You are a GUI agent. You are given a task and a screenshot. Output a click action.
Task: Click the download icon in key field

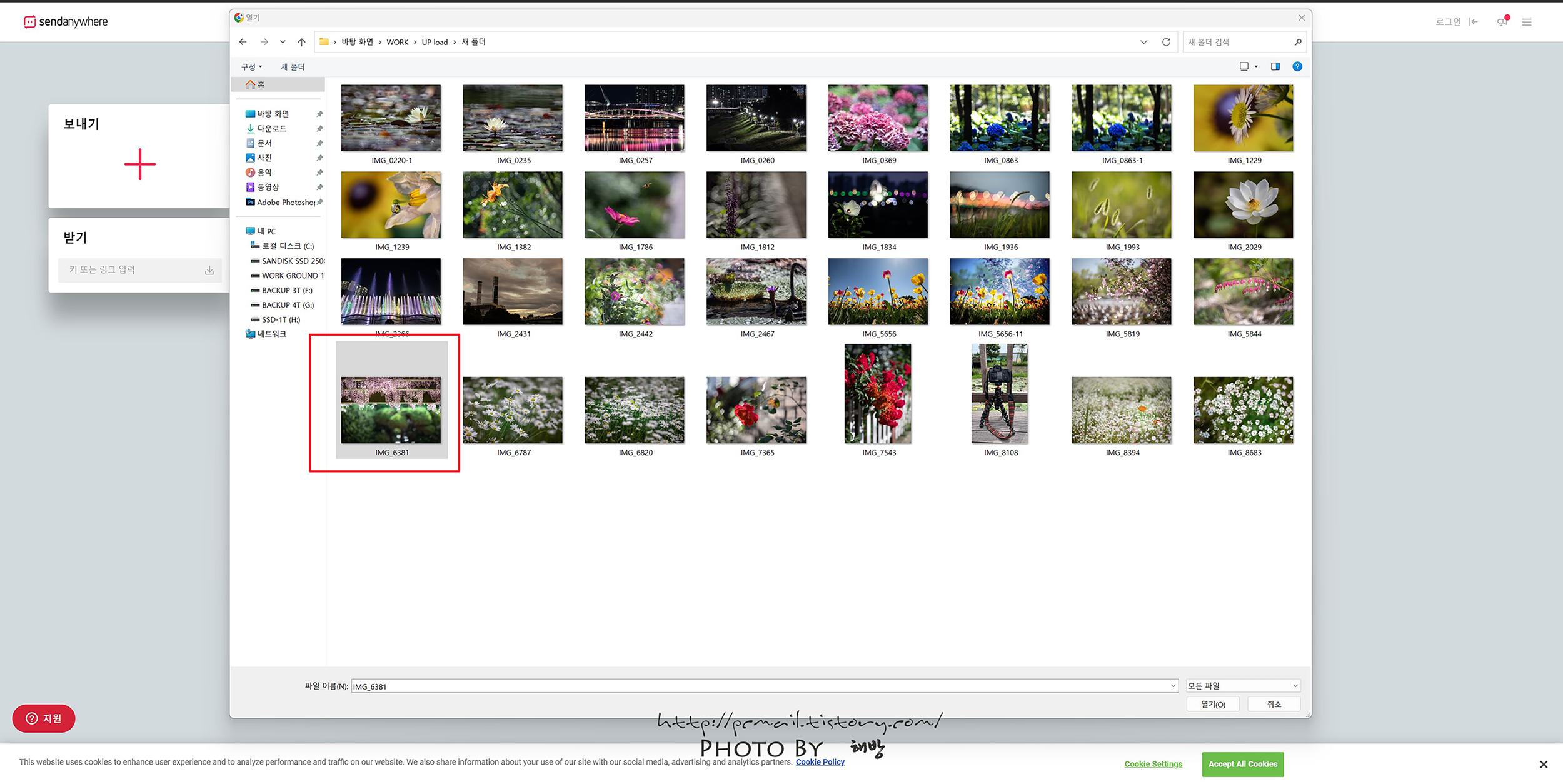coord(209,270)
